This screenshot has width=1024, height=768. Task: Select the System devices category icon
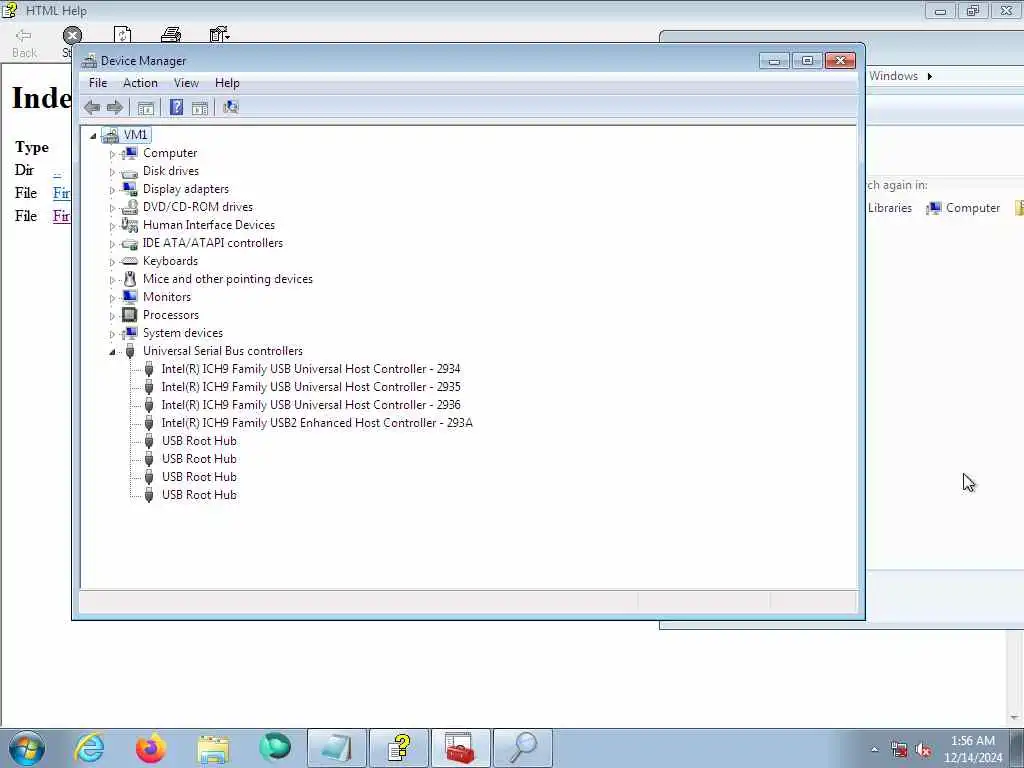pyautogui.click(x=130, y=333)
